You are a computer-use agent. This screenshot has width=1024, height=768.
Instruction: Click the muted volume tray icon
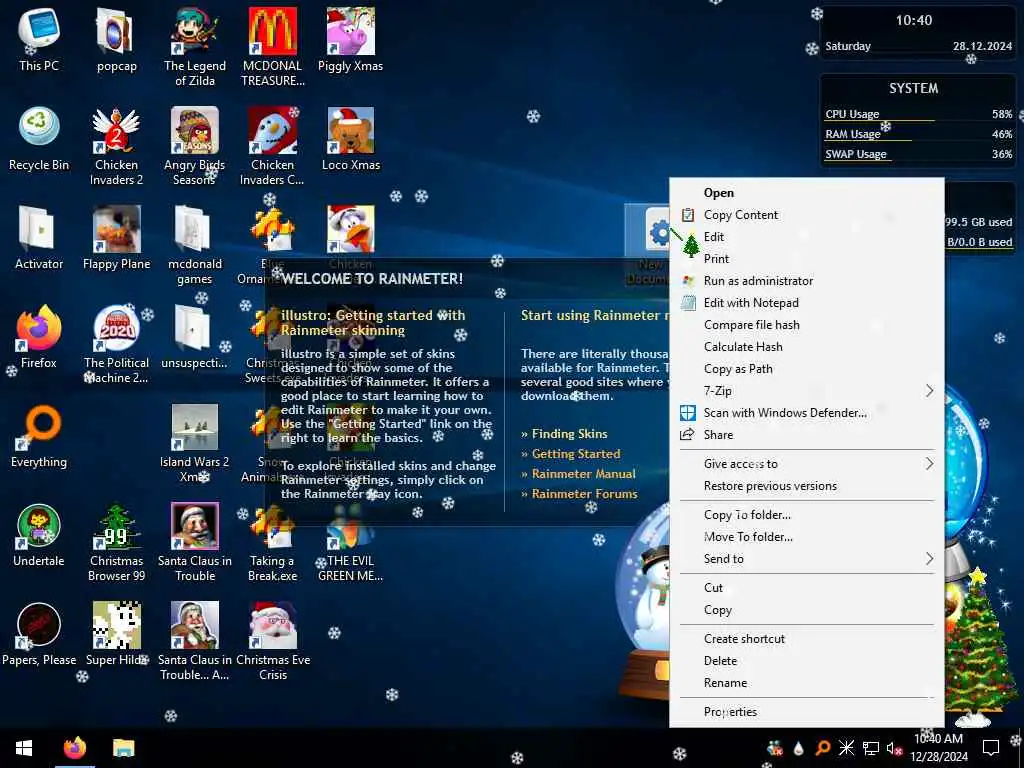[x=894, y=748]
